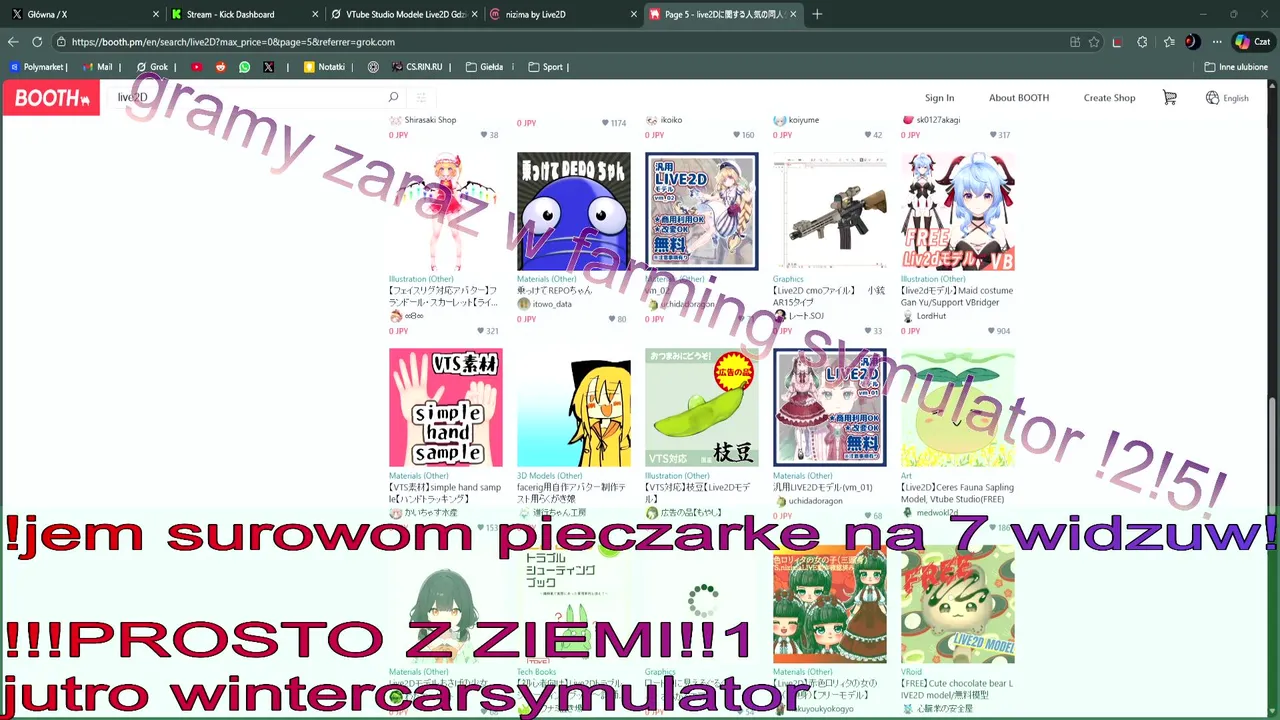Open AR15 rifle thumbnail
This screenshot has height=720, width=1280.
[830, 211]
